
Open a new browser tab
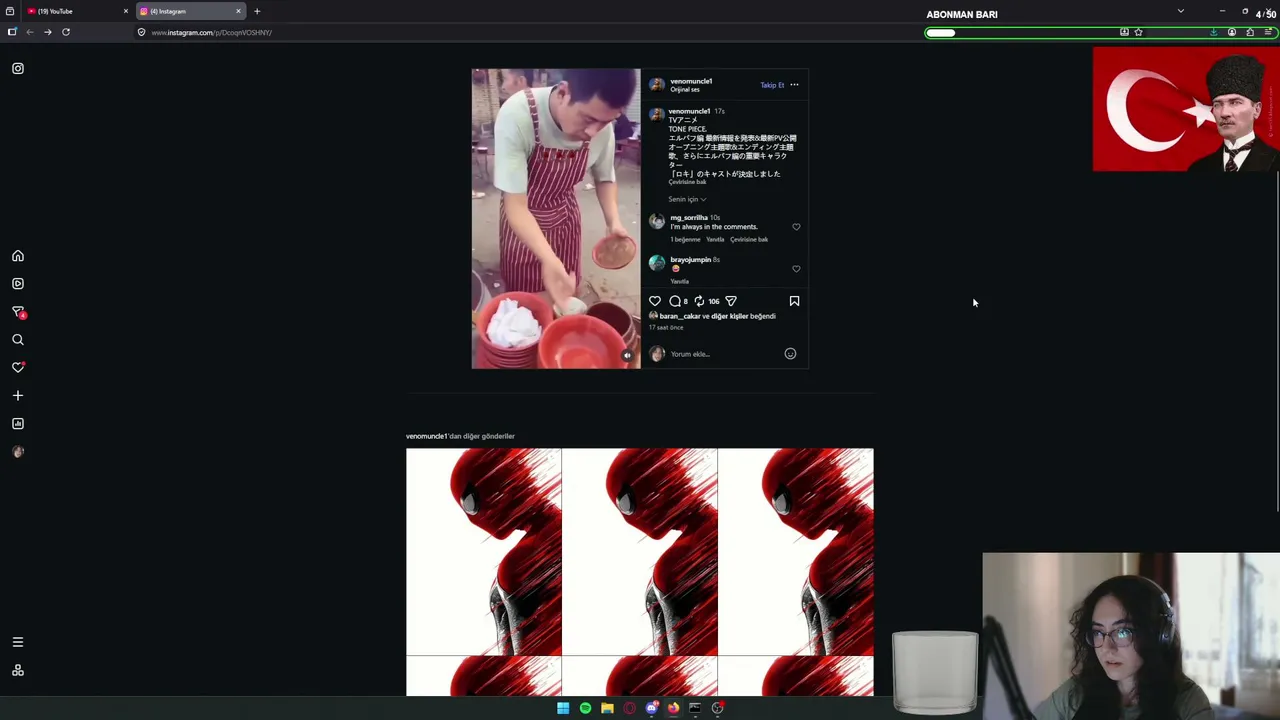257,11
